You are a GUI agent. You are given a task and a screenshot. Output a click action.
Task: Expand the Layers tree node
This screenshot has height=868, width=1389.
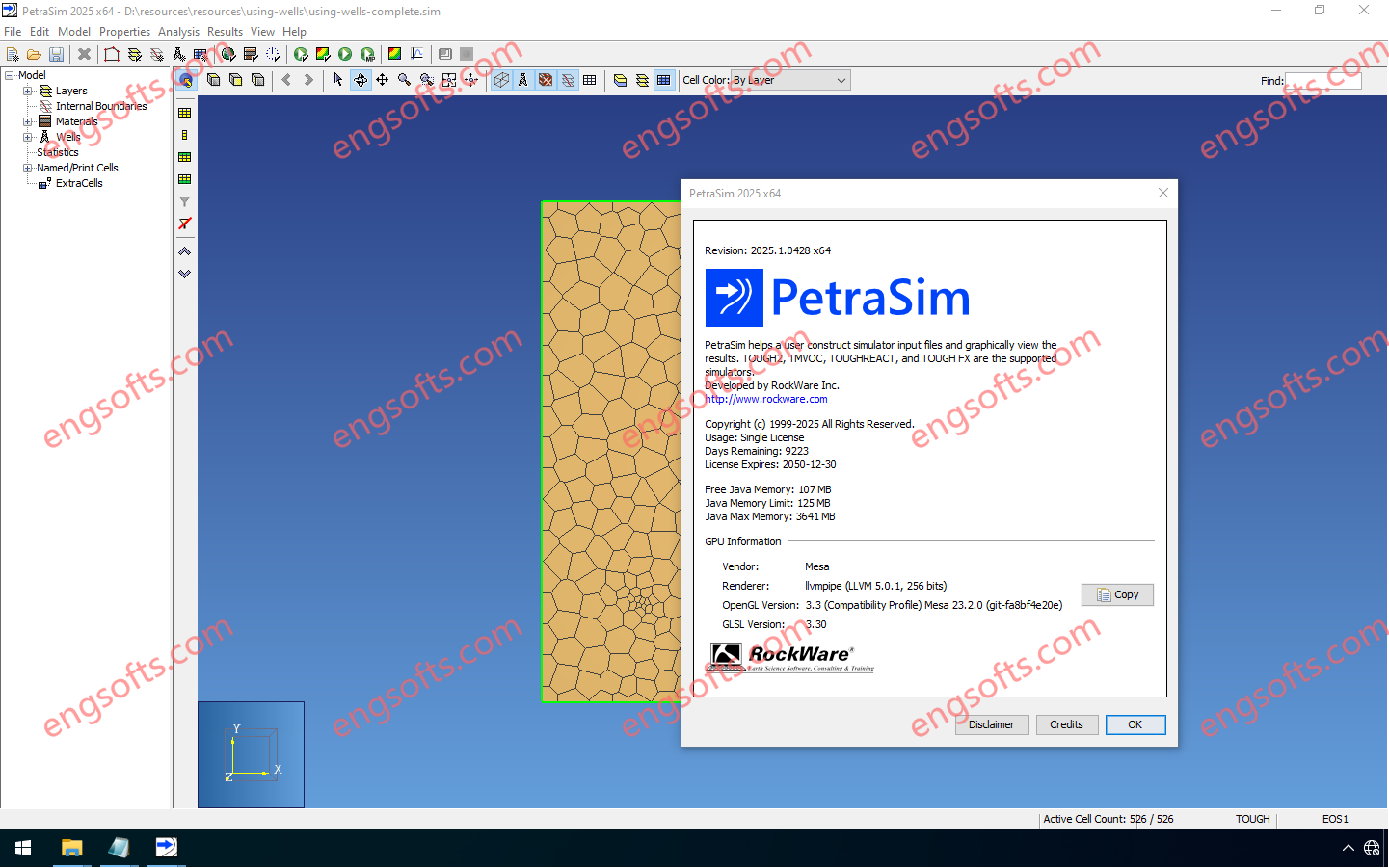click(28, 91)
